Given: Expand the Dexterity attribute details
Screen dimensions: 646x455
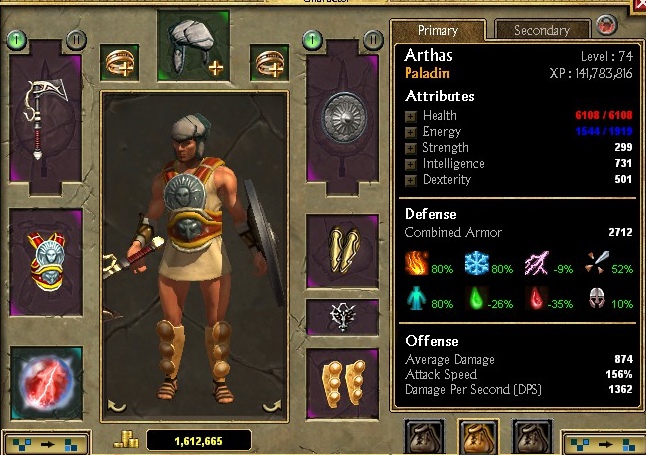Looking at the screenshot, I should coord(410,181).
